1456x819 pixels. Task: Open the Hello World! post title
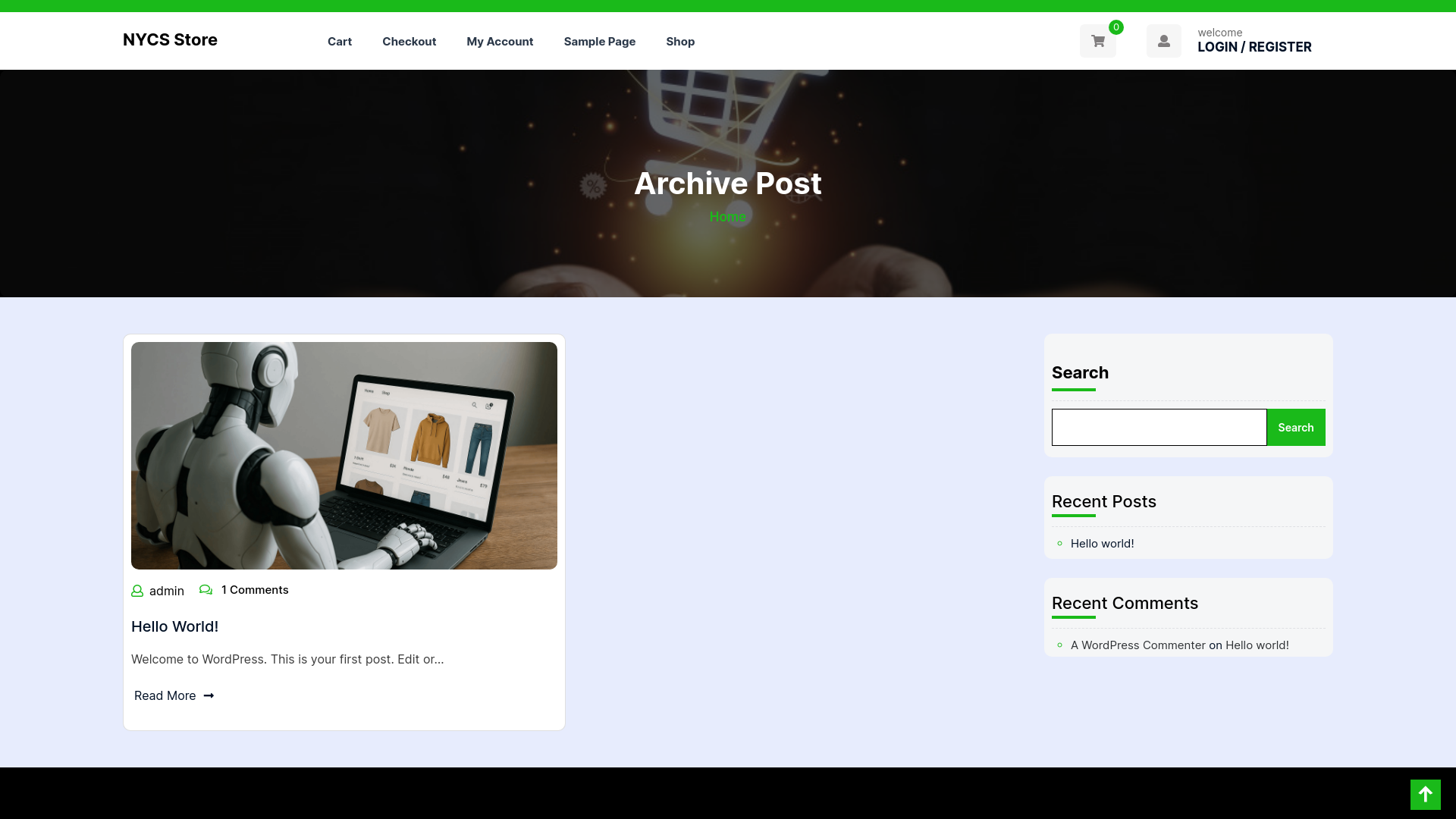[174, 626]
